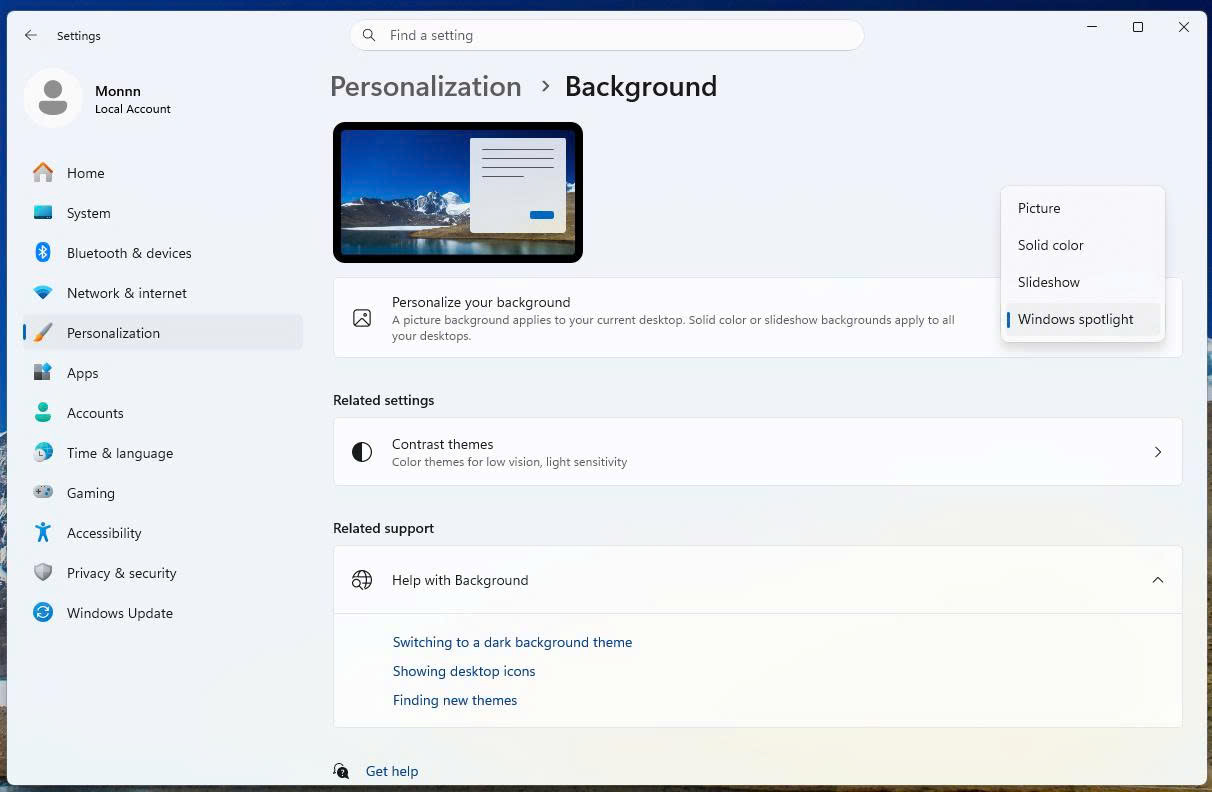The image size is (1212, 792).
Task: Click the Monnn user avatar
Action: coord(53,98)
